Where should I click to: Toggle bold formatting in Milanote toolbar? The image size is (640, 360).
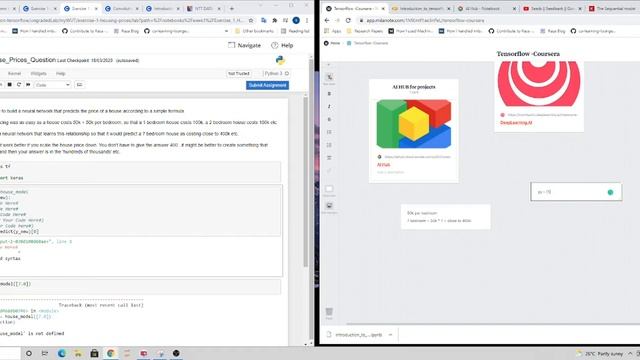coord(329,94)
